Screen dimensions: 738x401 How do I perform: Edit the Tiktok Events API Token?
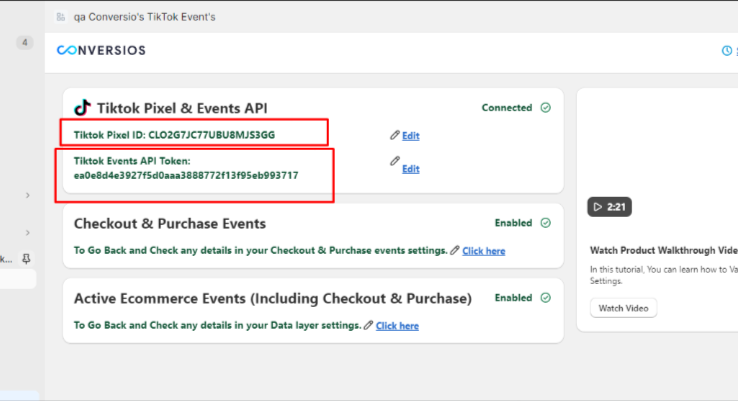coord(410,169)
